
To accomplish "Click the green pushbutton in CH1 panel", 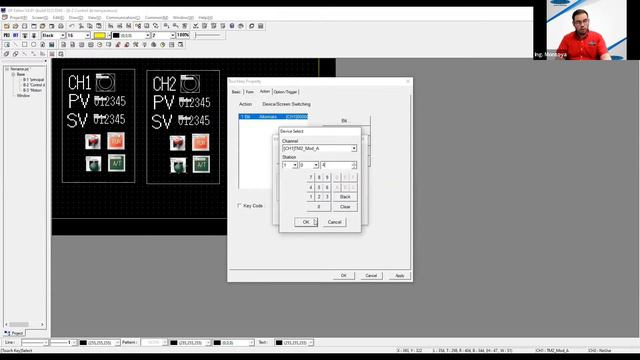I will [x=93, y=164].
